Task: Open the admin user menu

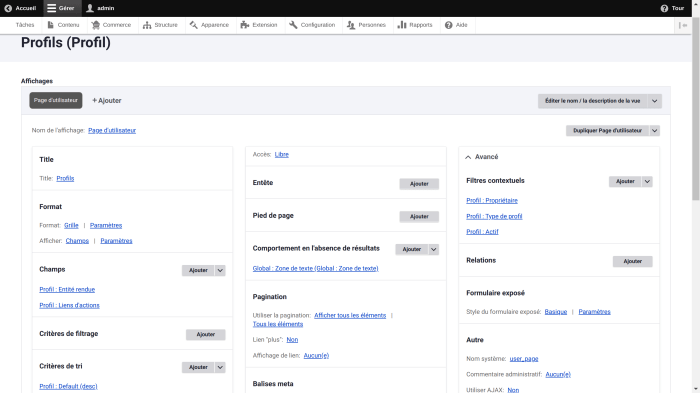Action: [100, 8]
